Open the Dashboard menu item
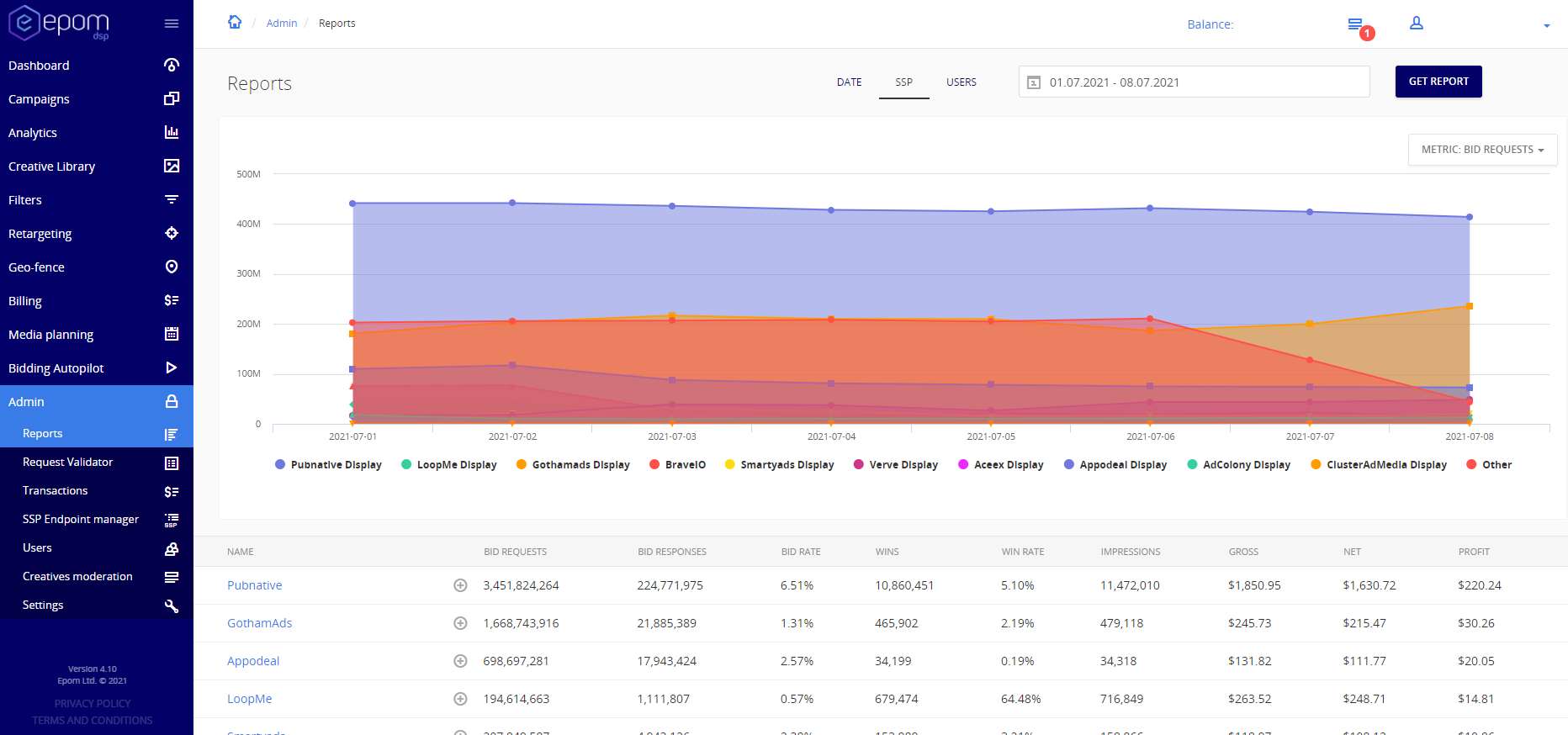The width and height of the screenshot is (1568, 735). click(97, 66)
